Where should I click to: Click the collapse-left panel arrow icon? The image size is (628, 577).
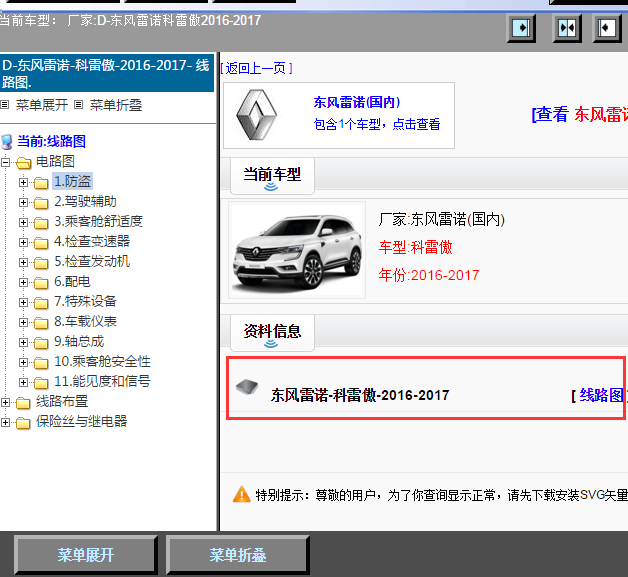(x=607, y=28)
